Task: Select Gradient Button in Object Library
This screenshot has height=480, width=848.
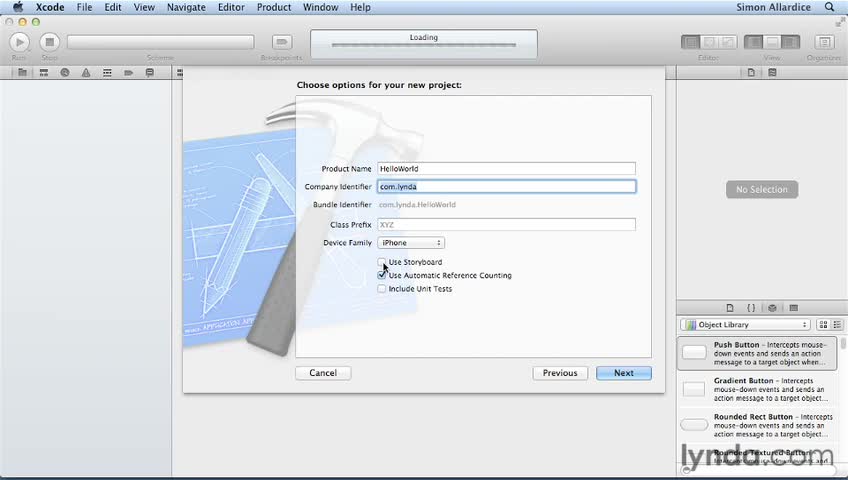Action: pyautogui.click(x=757, y=389)
